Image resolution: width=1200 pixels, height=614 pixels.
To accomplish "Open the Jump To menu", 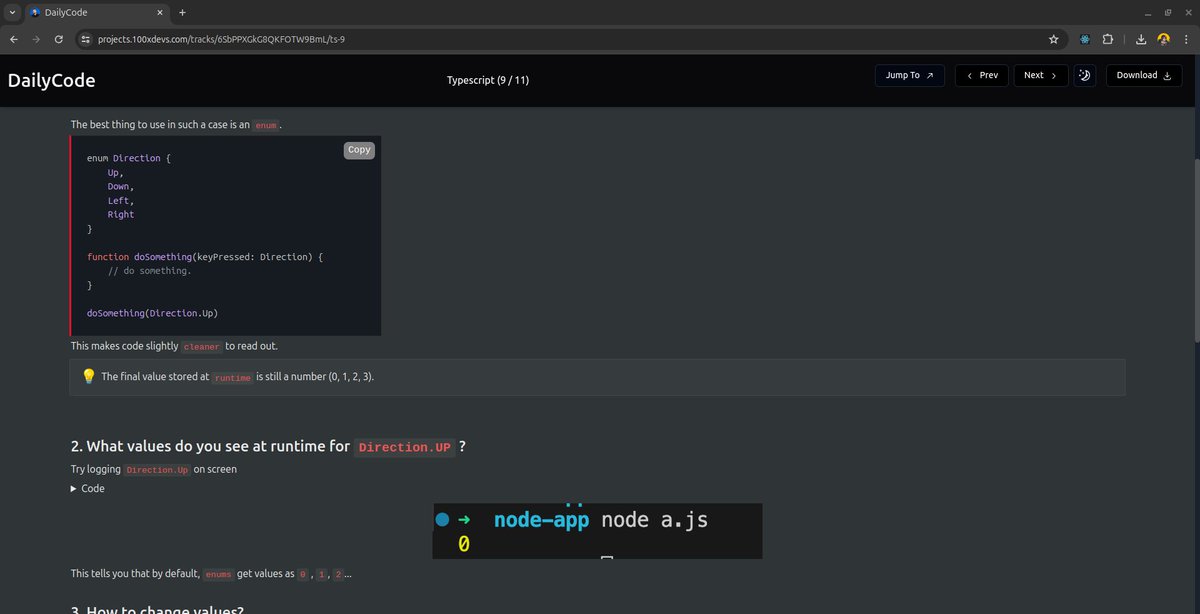I will click(909, 75).
